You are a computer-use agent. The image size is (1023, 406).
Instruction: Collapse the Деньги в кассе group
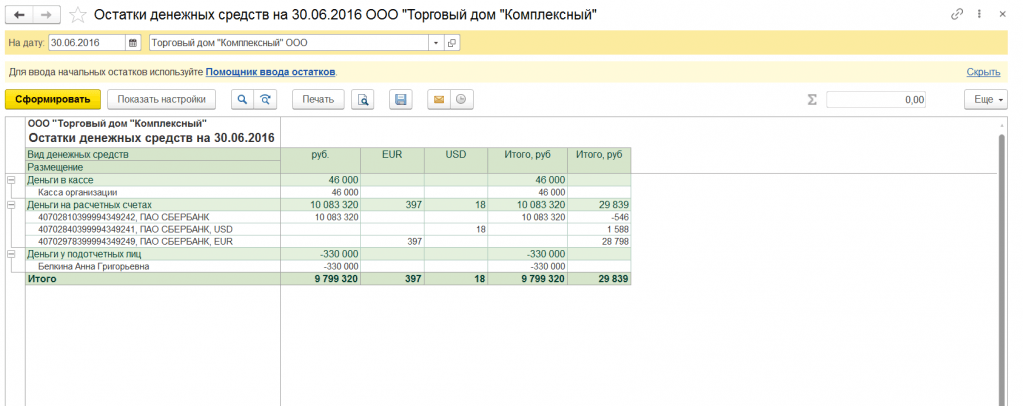click(11, 180)
